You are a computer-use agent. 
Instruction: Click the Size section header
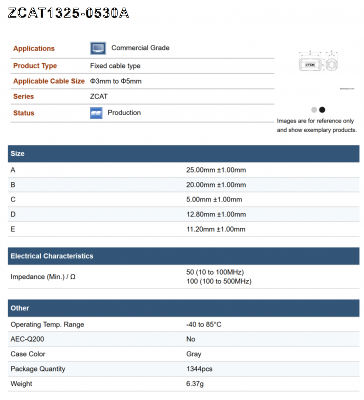[184, 154]
